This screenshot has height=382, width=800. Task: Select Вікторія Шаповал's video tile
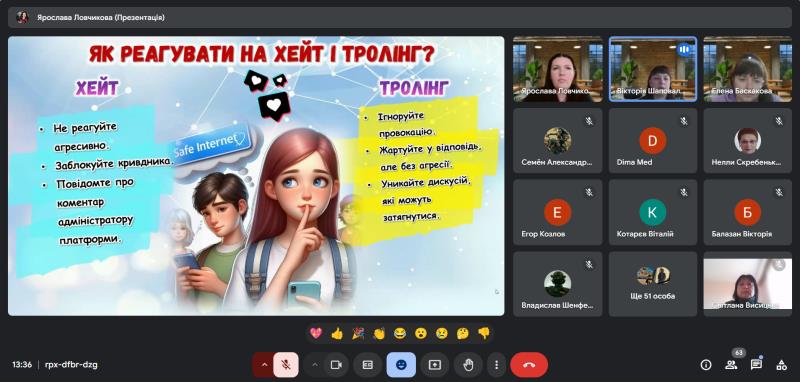pos(653,69)
